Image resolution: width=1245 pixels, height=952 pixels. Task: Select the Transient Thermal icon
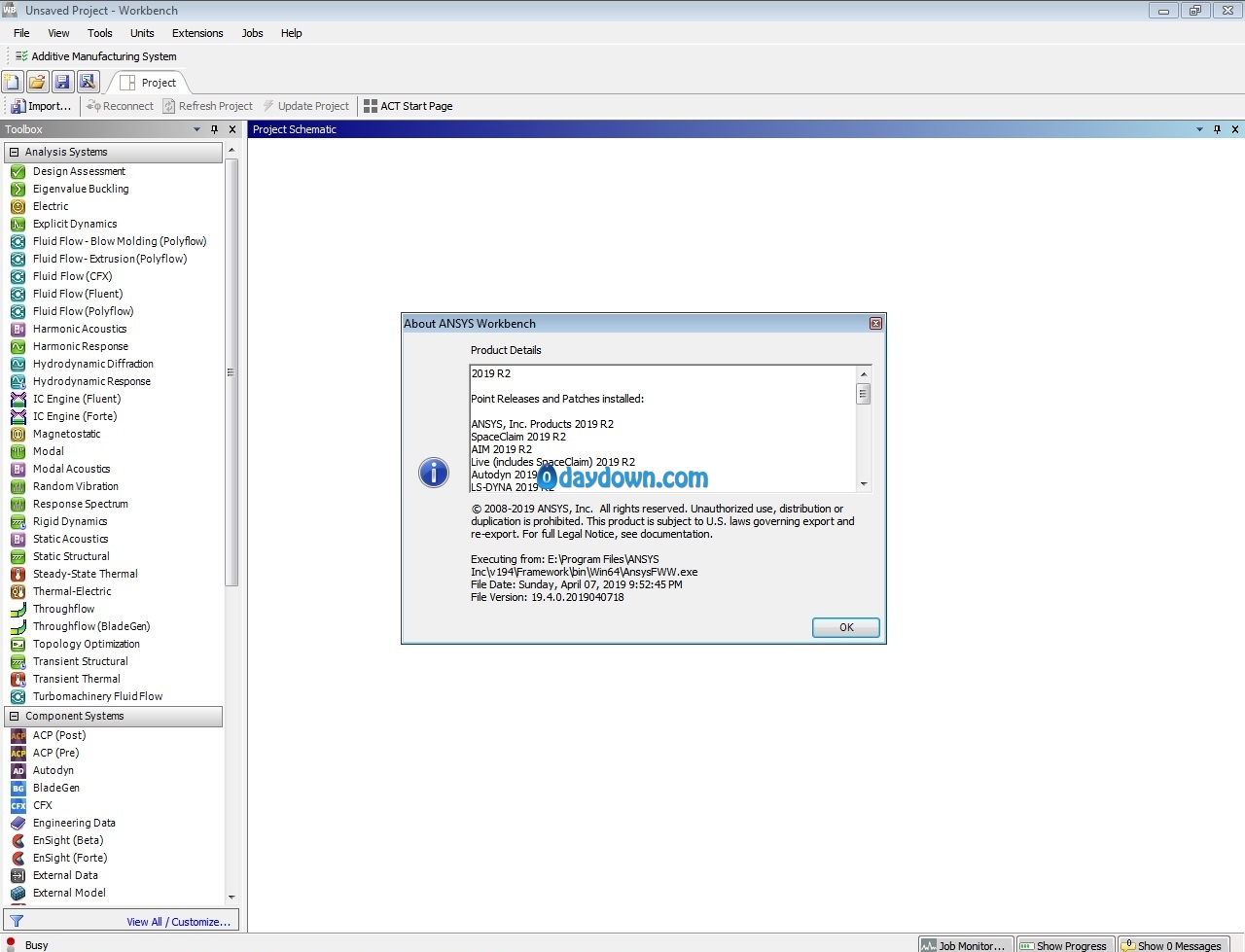pos(18,679)
